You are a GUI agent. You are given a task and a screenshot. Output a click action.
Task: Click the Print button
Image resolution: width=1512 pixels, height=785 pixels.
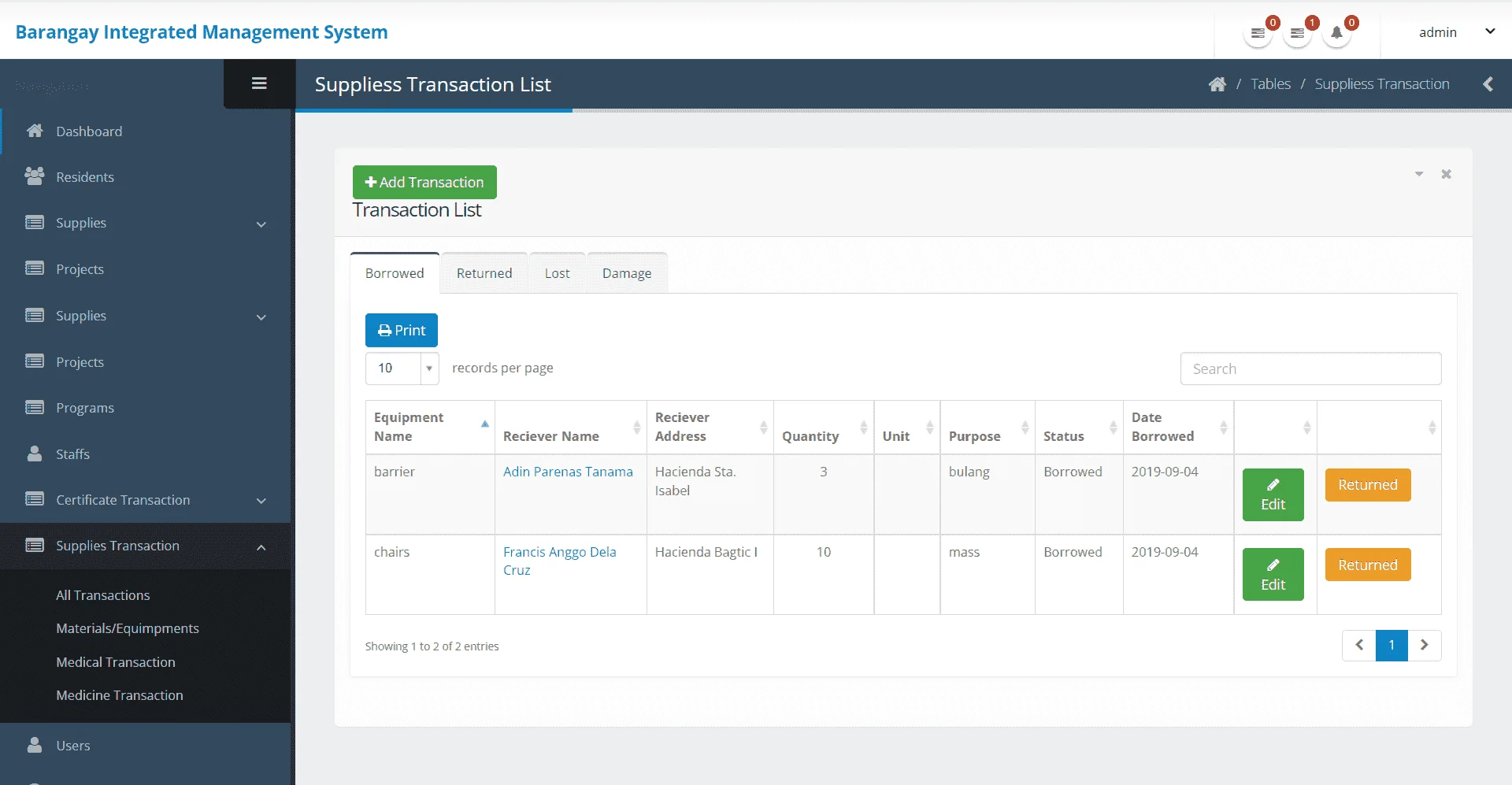click(x=402, y=330)
